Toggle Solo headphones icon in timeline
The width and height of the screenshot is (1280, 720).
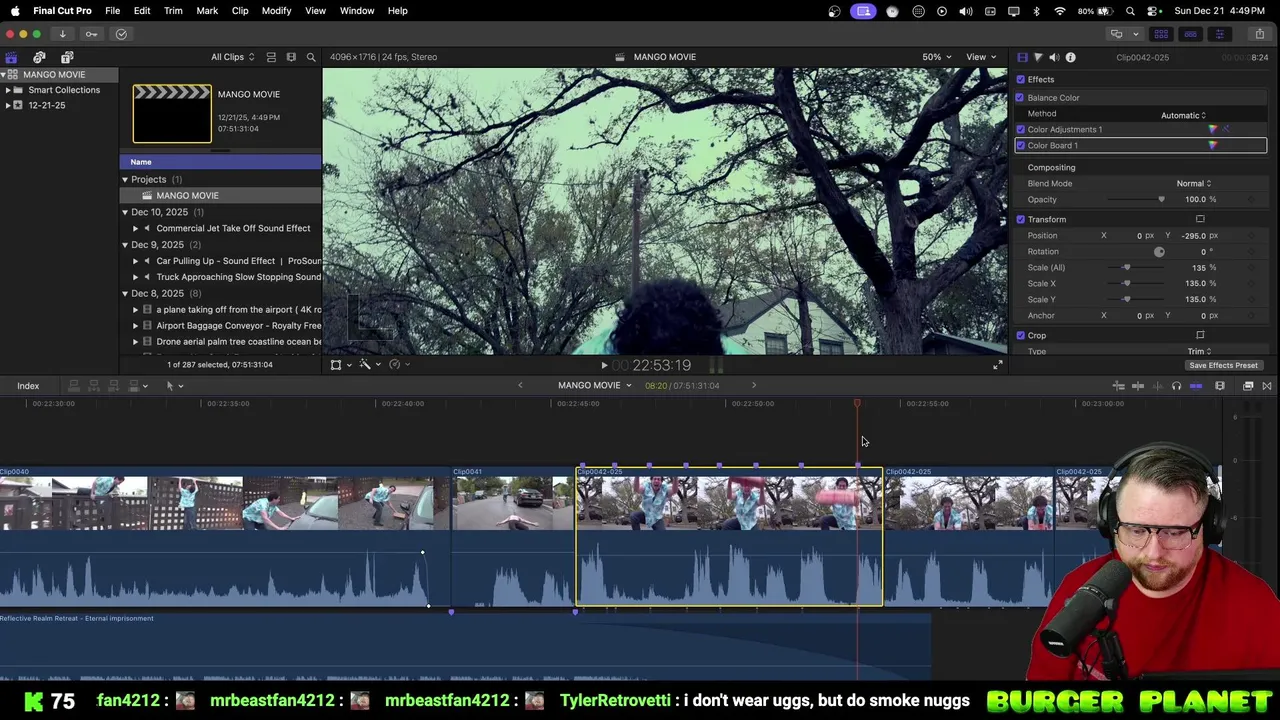[x=1176, y=386]
